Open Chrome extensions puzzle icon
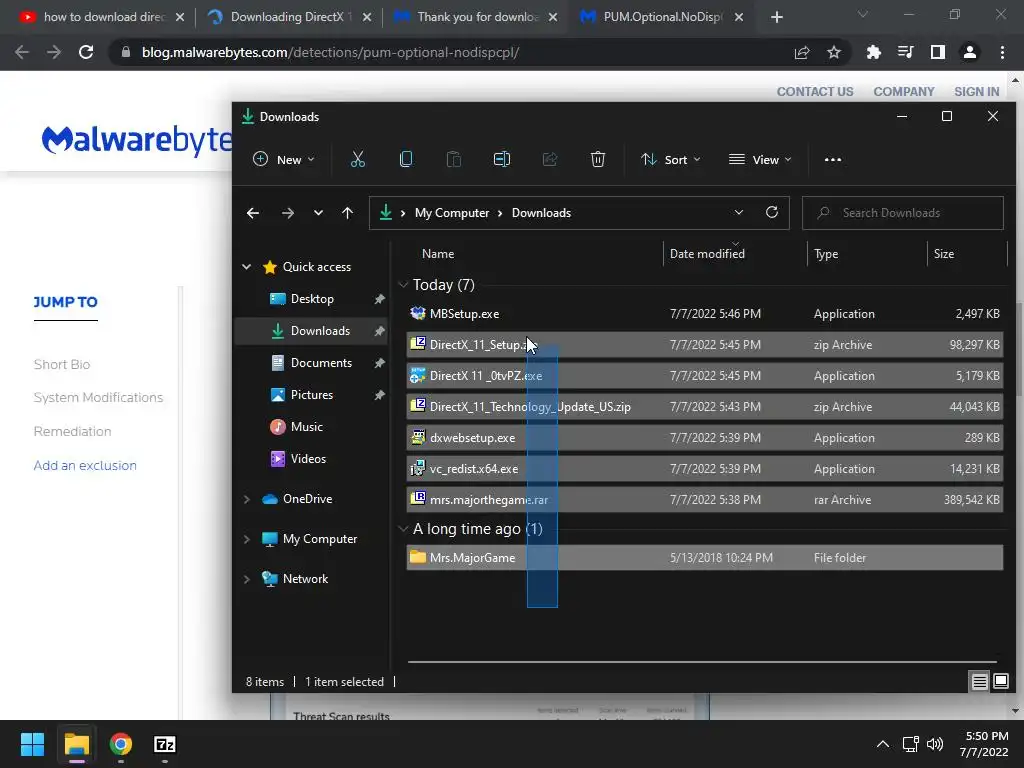This screenshot has height=768, width=1024. 873,52
